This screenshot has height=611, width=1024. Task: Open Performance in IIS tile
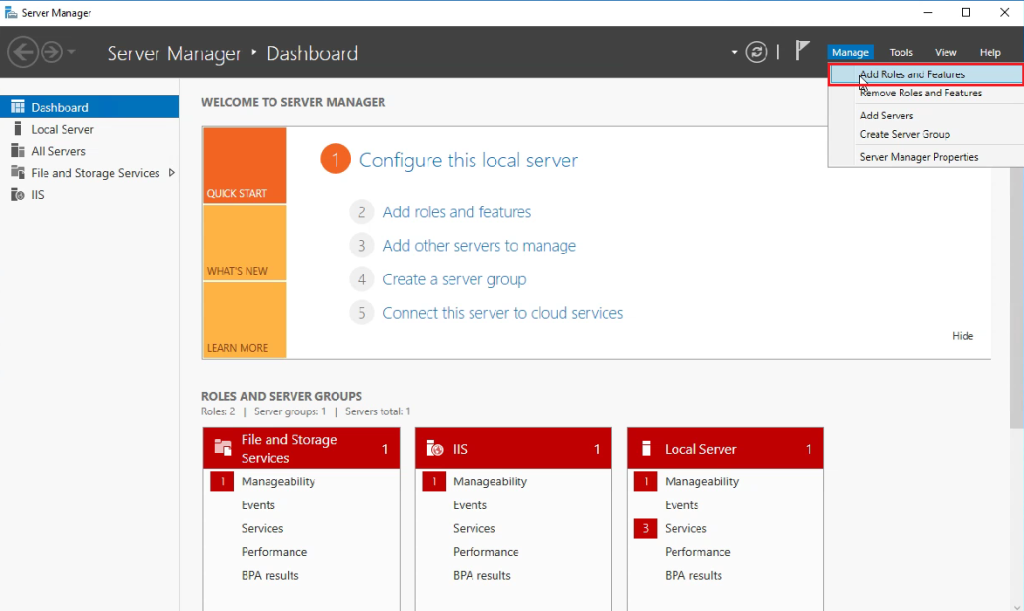point(485,552)
